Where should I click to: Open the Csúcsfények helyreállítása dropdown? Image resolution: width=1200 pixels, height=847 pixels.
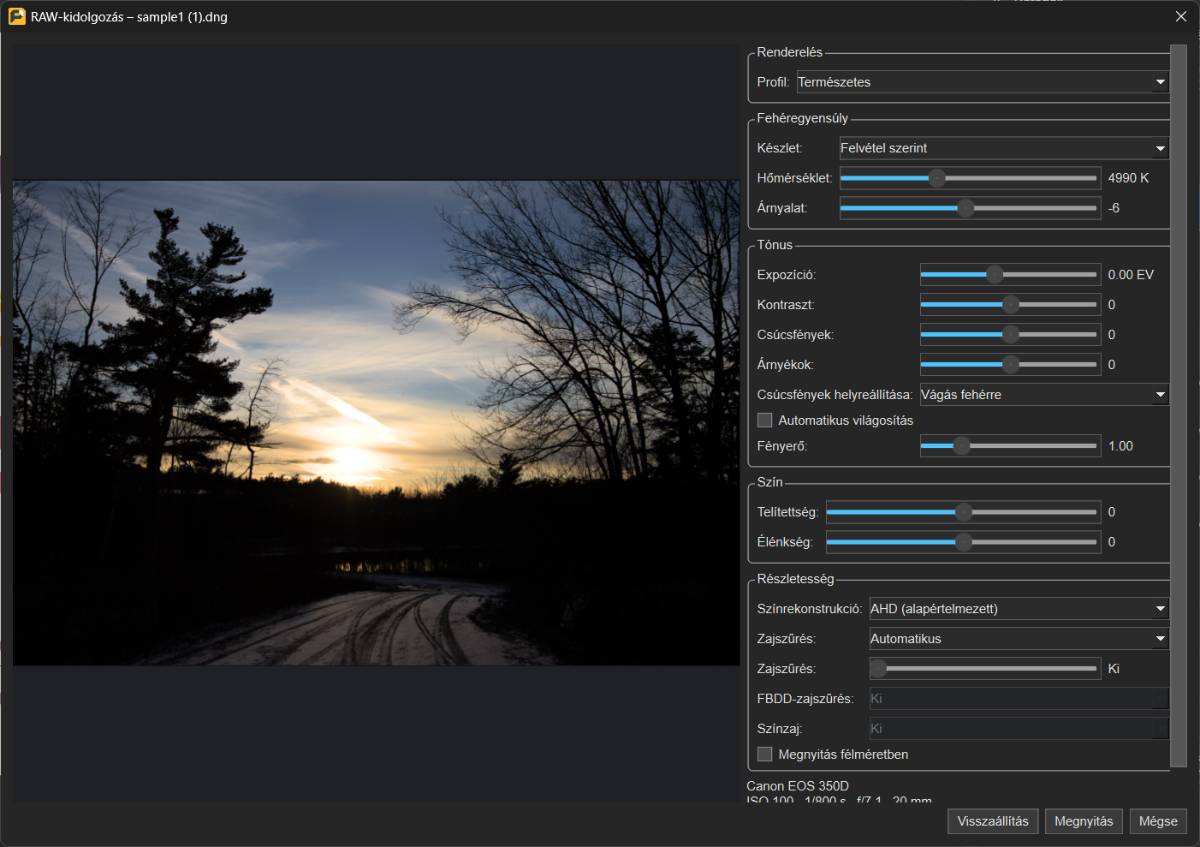pyautogui.click(x=1044, y=395)
